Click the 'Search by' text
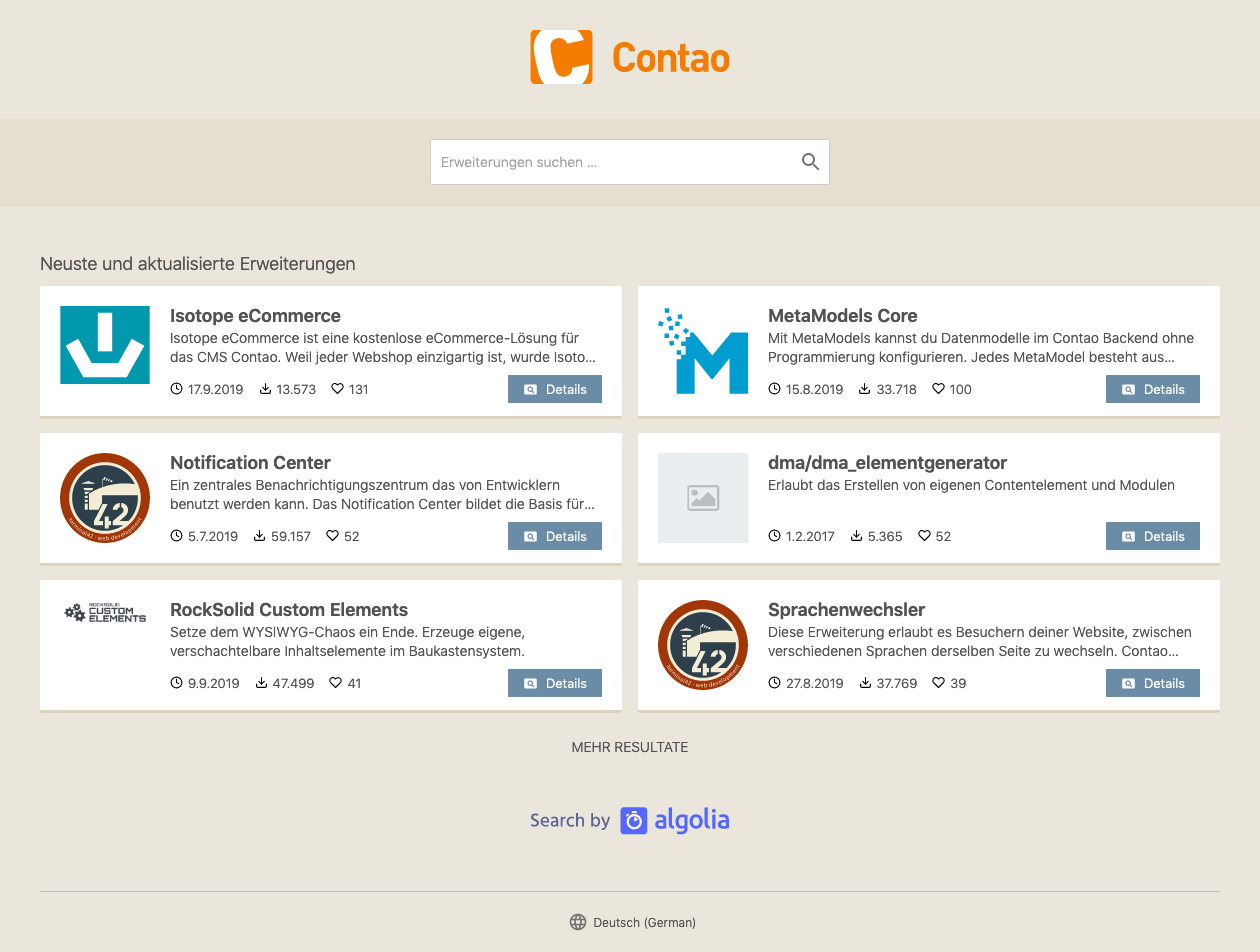The width and height of the screenshot is (1260, 952). click(570, 820)
